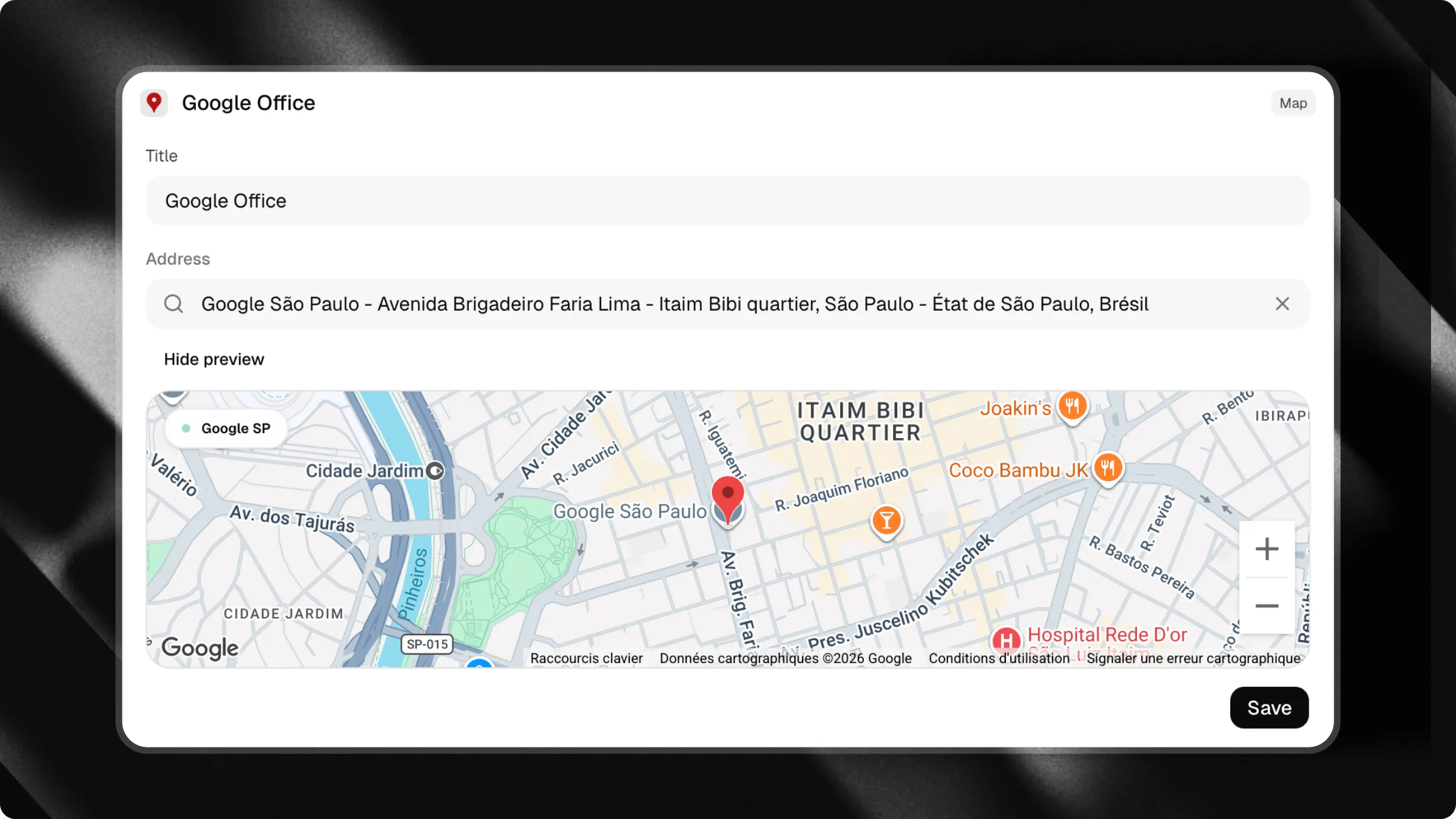
Task: Click Av. dos Tajurás street label
Action: [x=292, y=519]
